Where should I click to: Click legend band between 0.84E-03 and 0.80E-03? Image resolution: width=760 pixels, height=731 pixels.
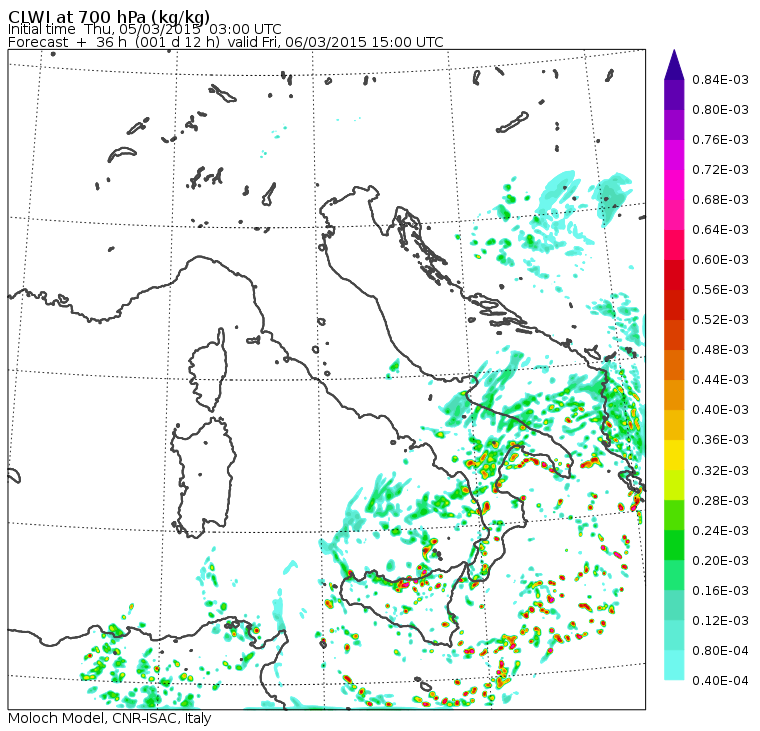coord(674,95)
